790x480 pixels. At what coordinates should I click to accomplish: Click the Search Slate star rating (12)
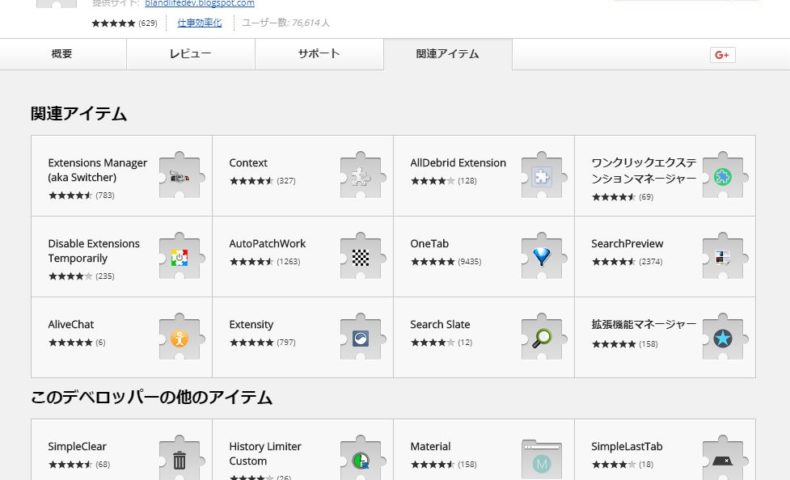tap(441, 342)
